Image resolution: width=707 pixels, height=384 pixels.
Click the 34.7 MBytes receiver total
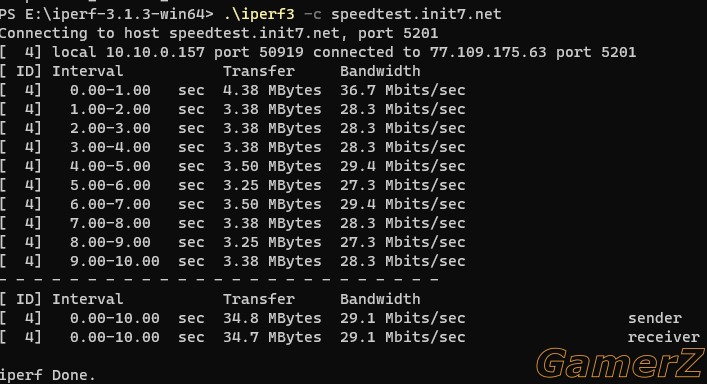click(x=272, y=337)
